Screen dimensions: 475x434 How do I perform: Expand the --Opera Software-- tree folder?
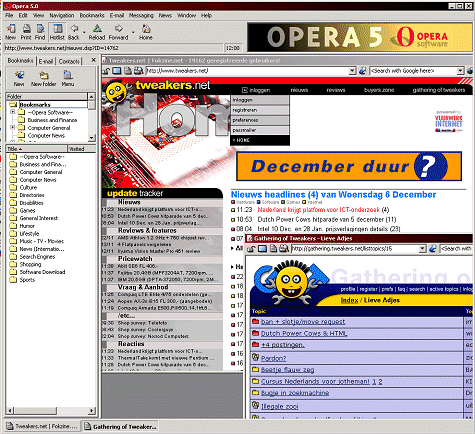13,112
